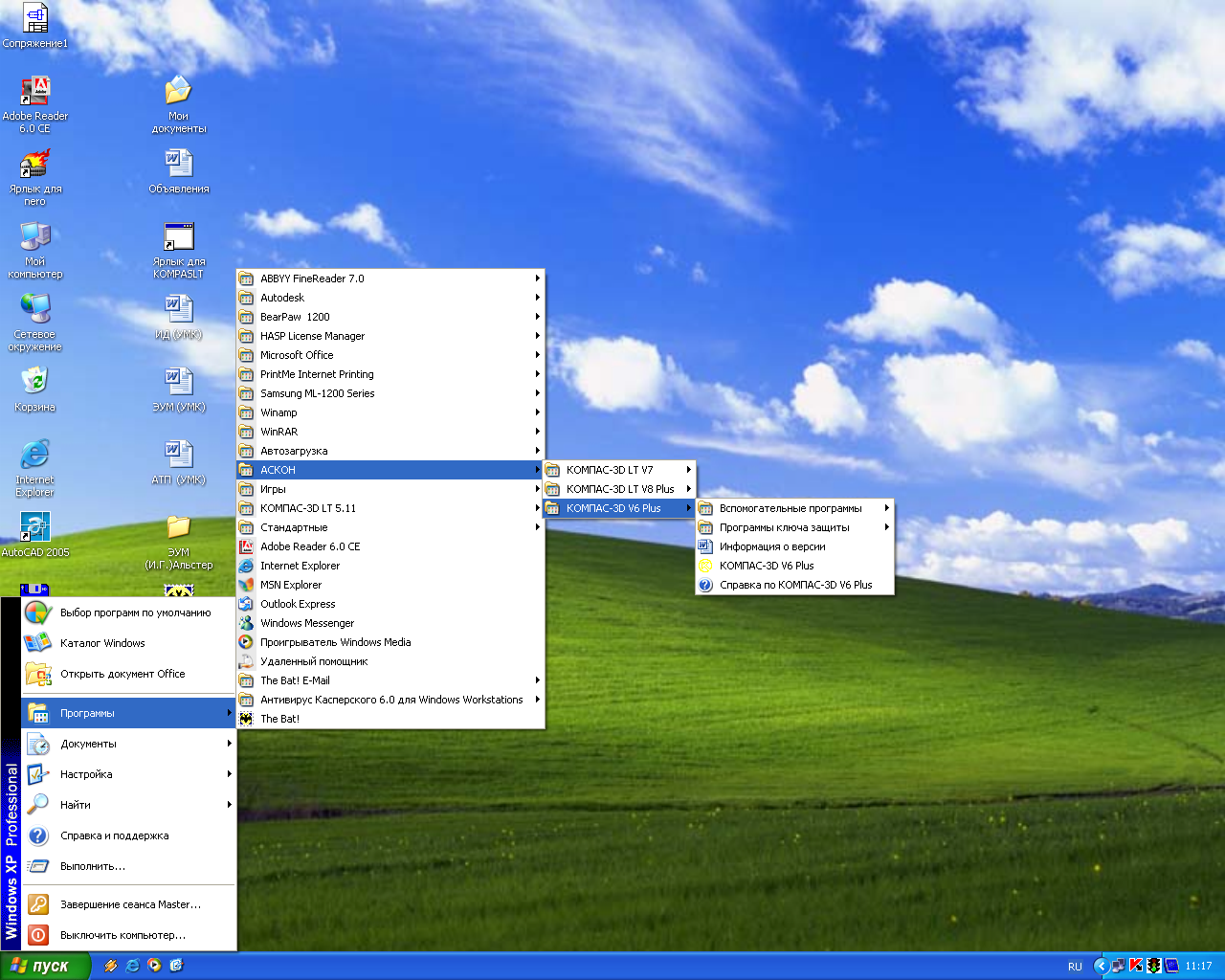Viewport: 1225px width, 980px height.
Task: Open the Мои документы desktop folder
Action: pyautogui.click(x=179, y=104)
